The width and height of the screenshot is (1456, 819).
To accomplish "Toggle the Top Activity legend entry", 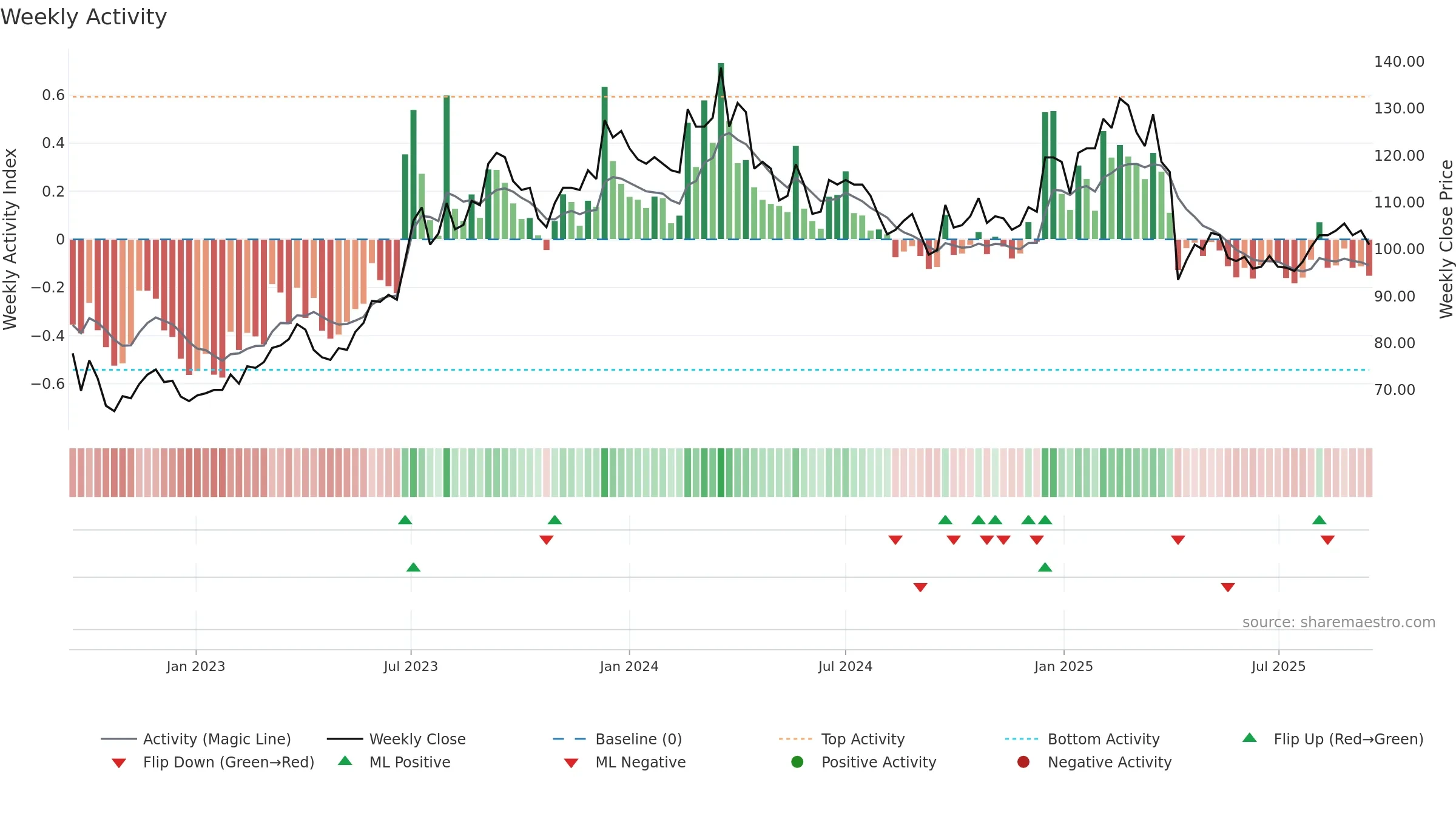I will (842, 739).
